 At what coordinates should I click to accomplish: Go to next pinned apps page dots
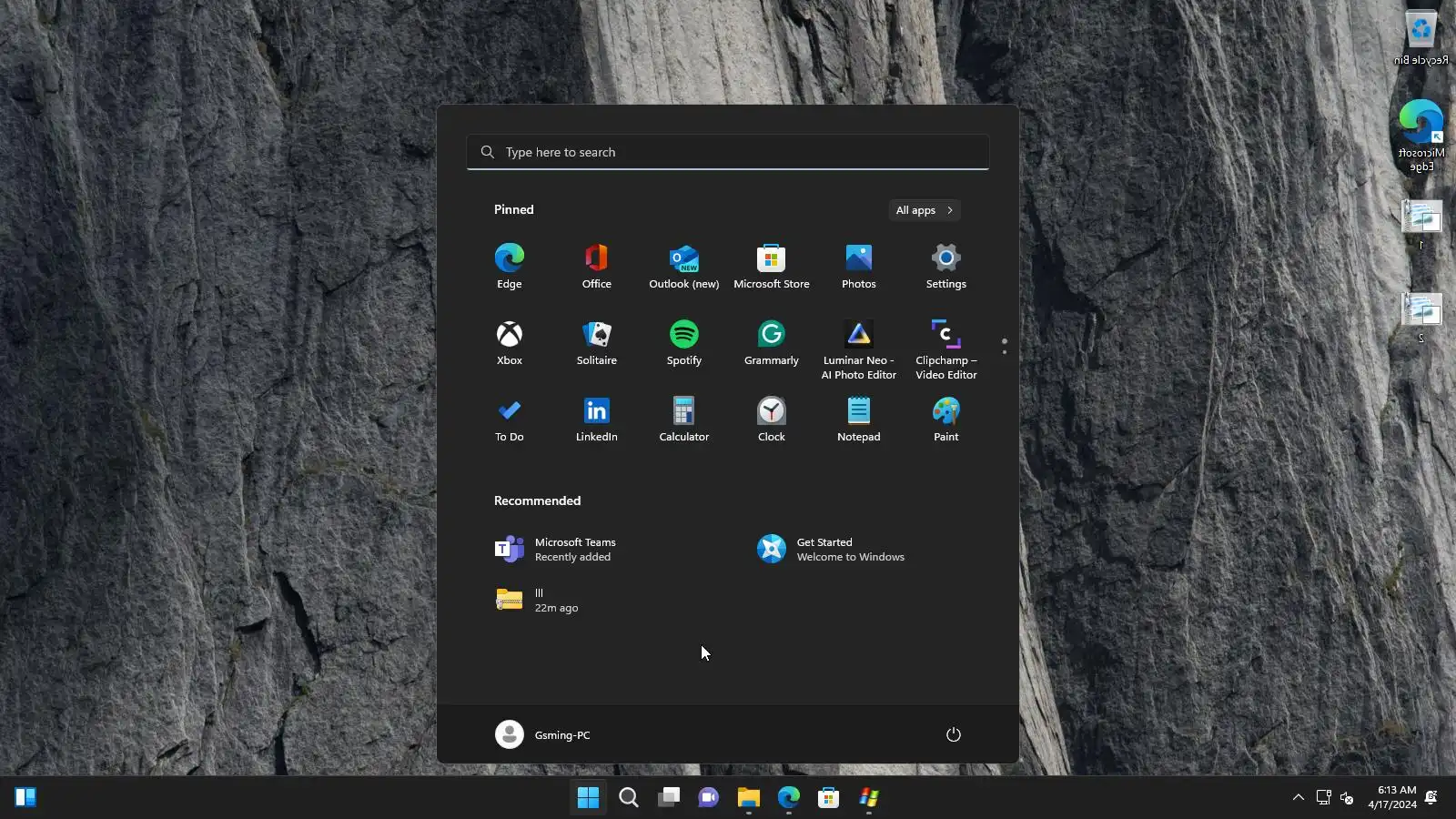[1005, 347]
